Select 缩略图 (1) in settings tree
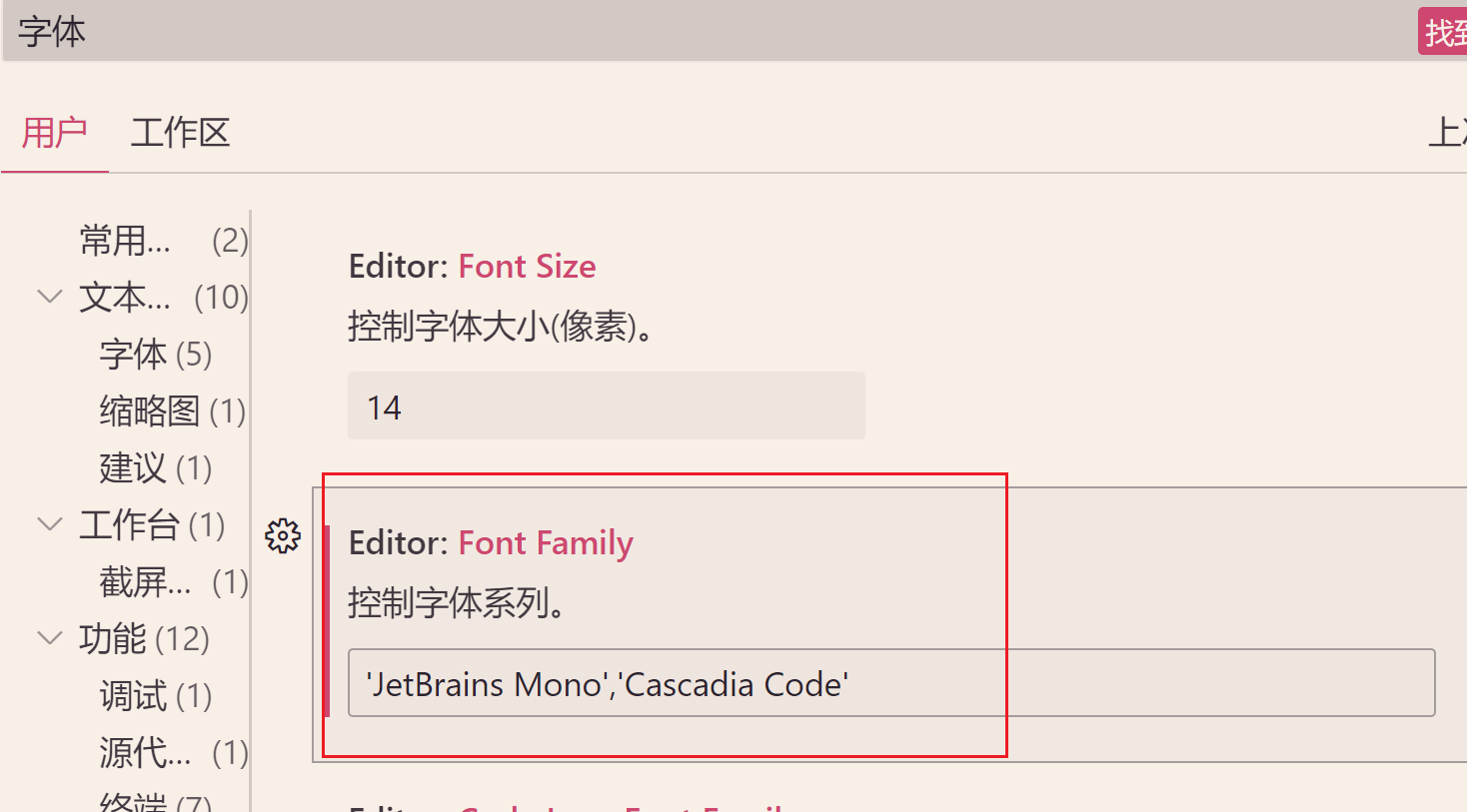 pos(172,411)
